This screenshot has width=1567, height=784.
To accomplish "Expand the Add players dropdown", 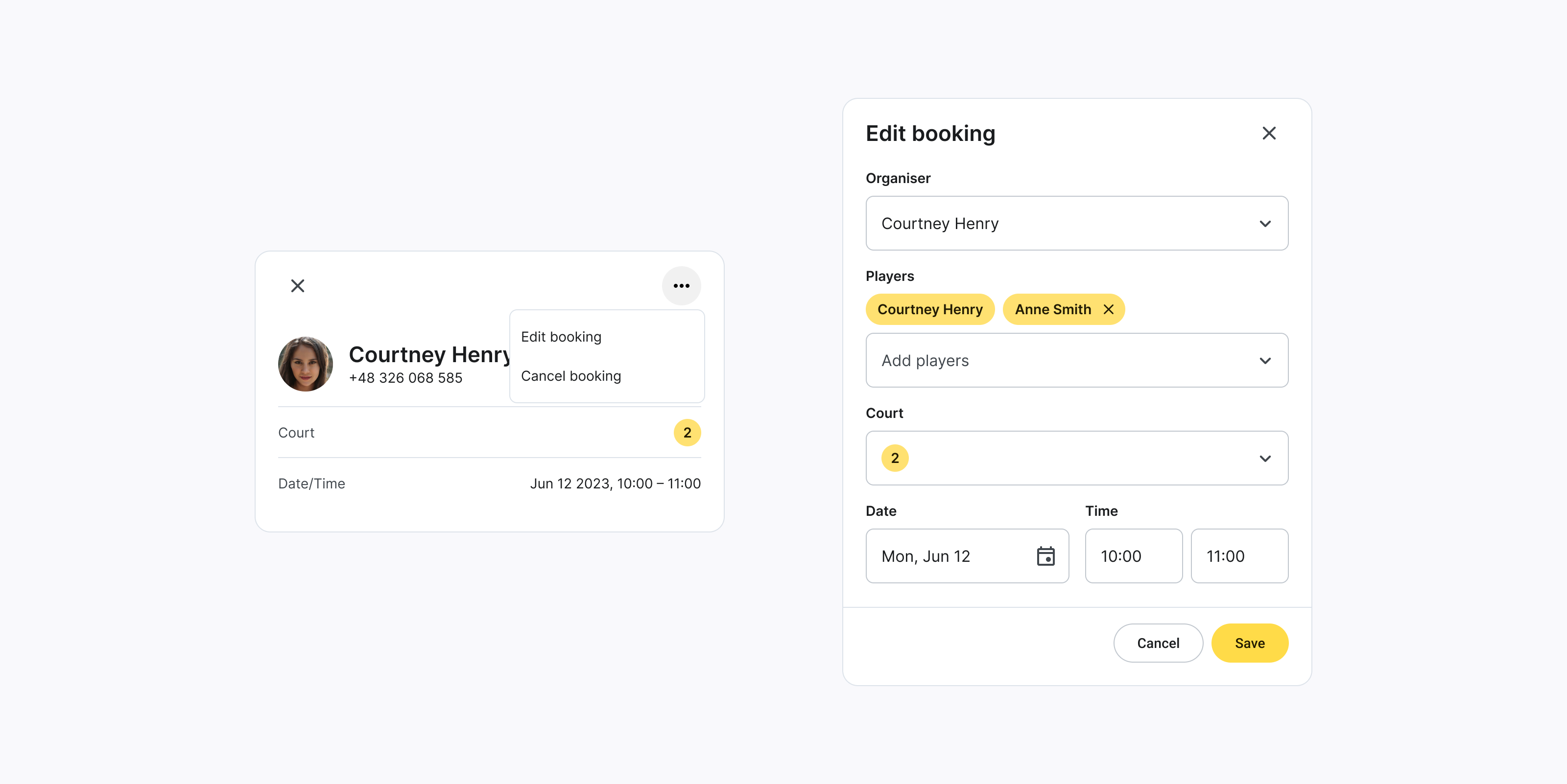I will 1076,360.
